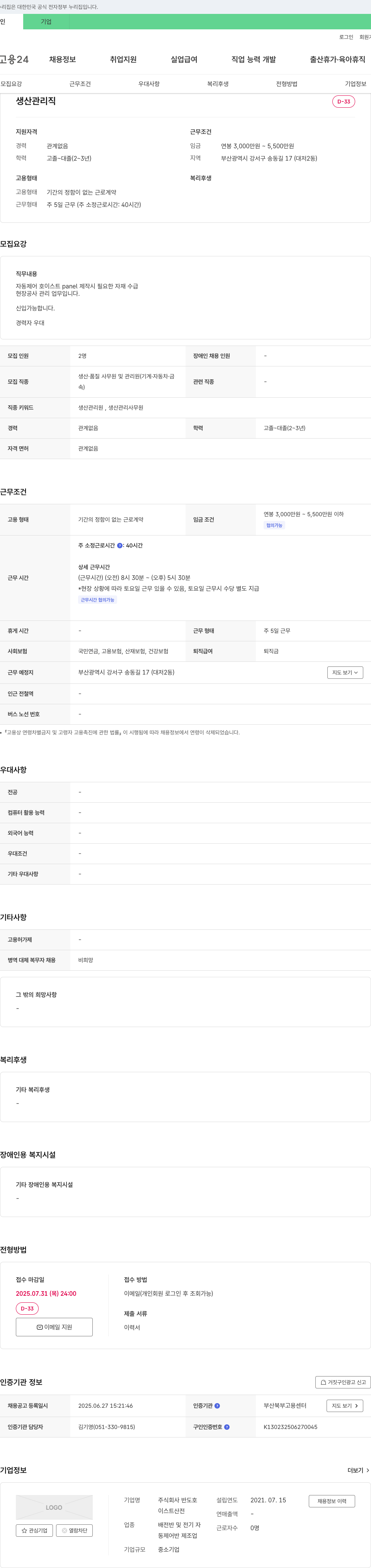371x1568 pixels.
Task: Click 국민연금, 고용보험, 산재보험, 건강보험 text
Action: click(x=123, y=651)
